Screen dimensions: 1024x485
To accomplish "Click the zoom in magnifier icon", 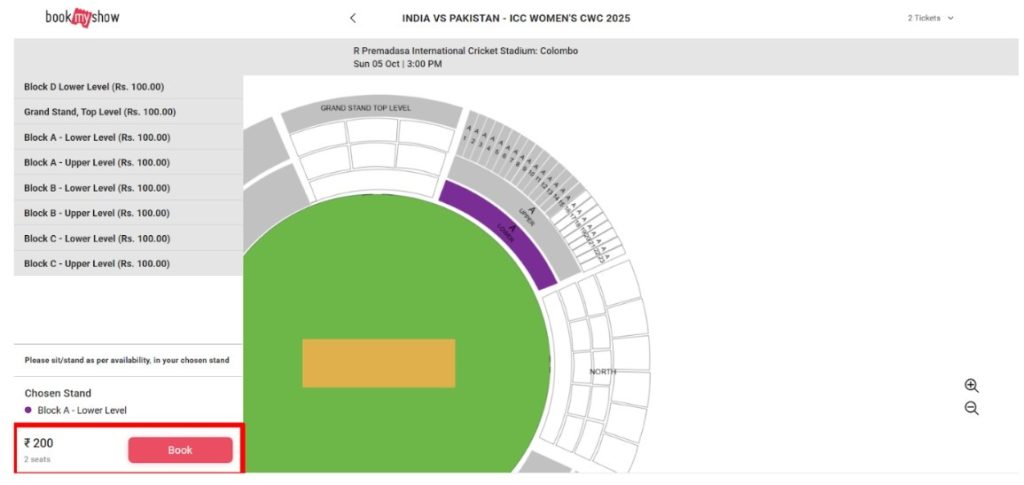I will tap(971, 385).
